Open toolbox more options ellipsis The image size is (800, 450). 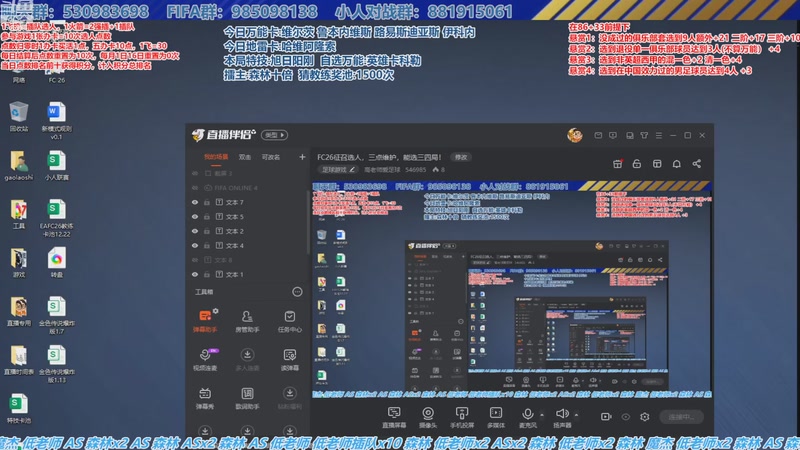point(297,292)
